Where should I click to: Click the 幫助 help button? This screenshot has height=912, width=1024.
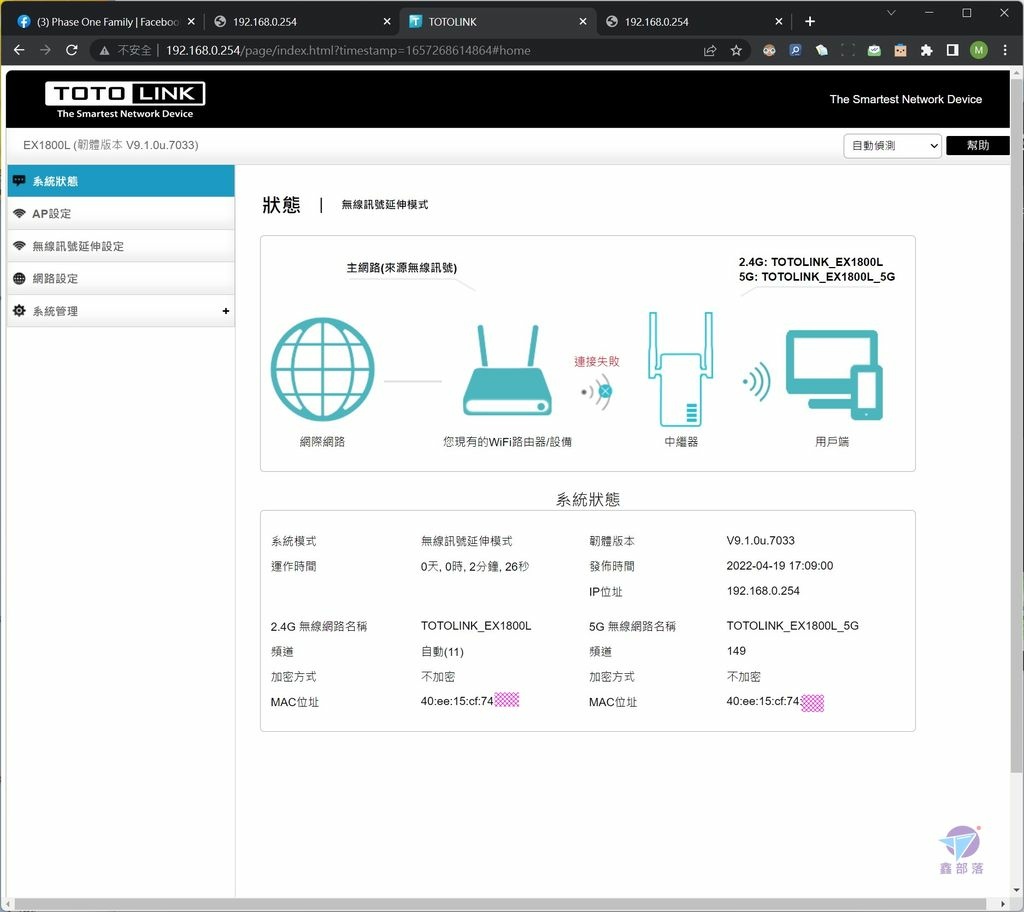click(x=978, y=145)
